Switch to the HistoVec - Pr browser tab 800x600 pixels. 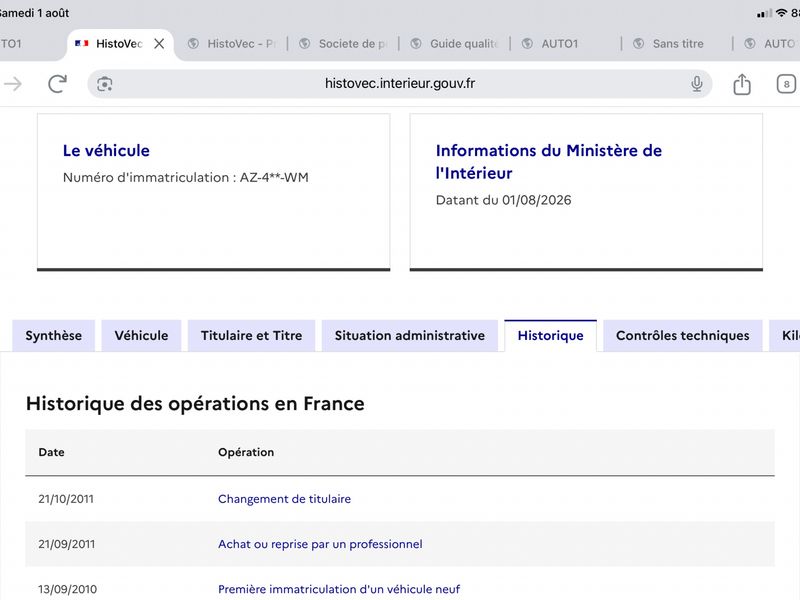tap(232, 44)
